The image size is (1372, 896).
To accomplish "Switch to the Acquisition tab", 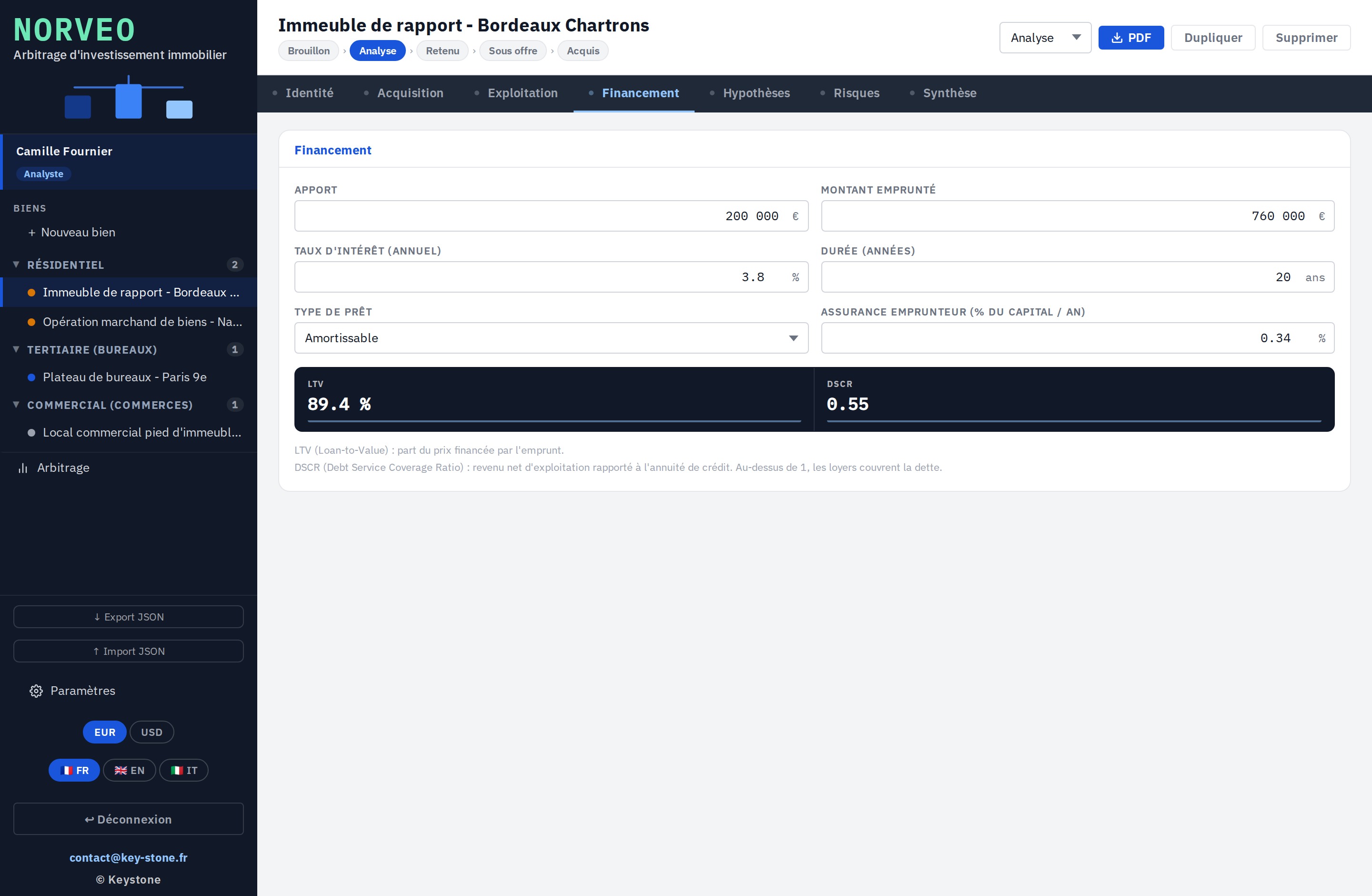I will (x=404, y=93).
